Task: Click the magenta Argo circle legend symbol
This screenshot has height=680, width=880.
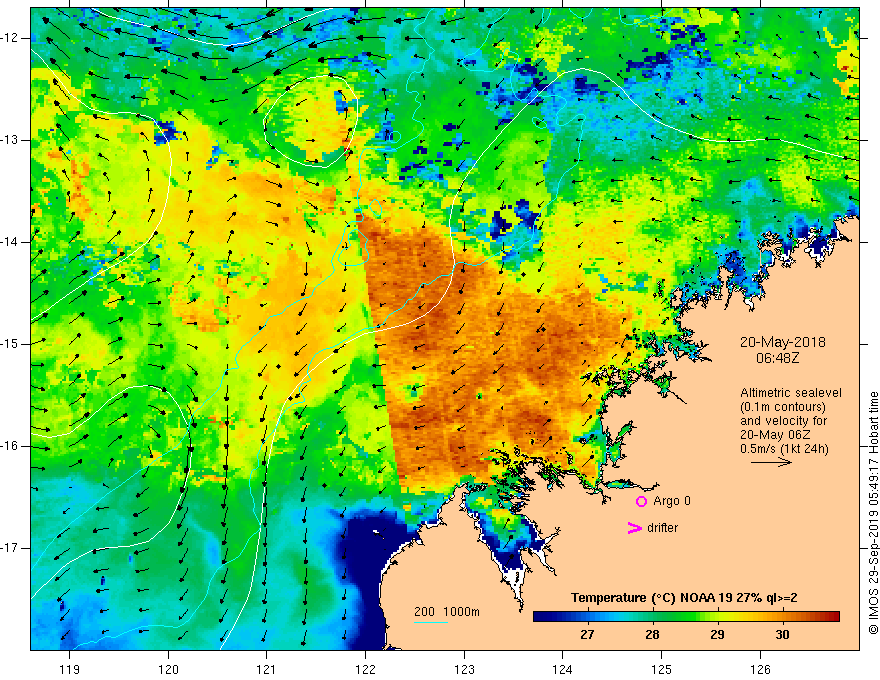Action: click(641, 501)
